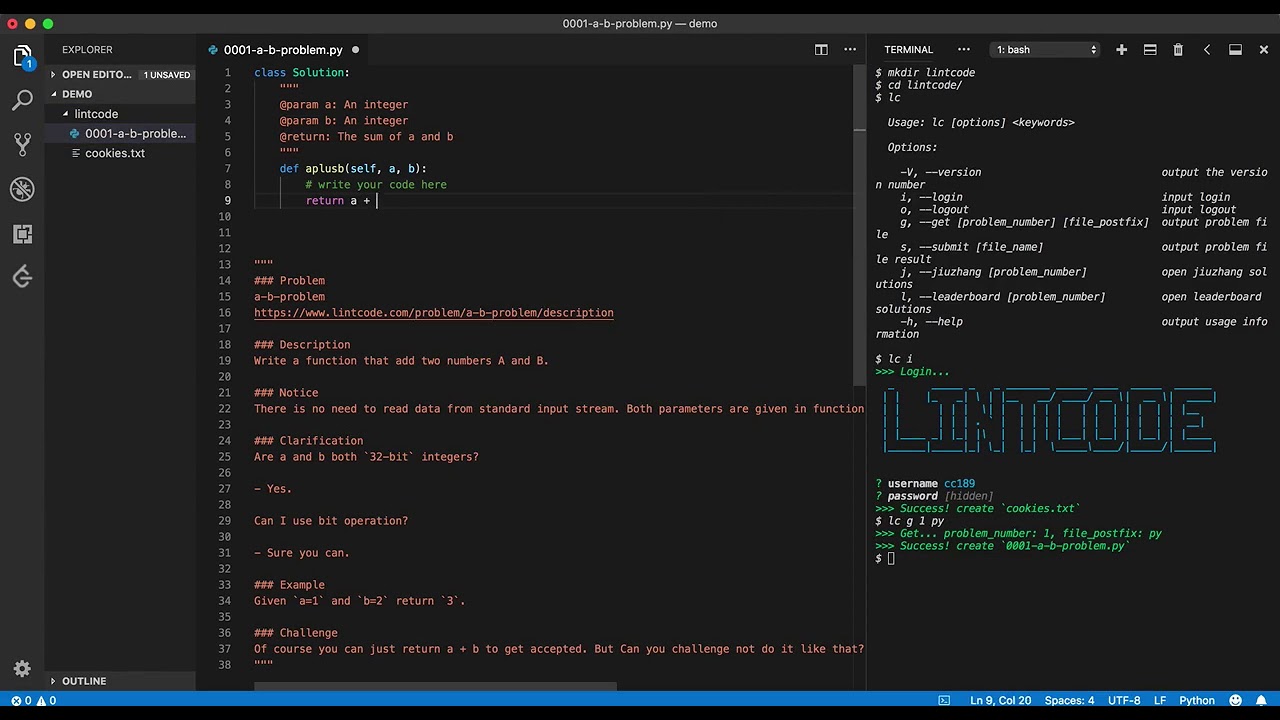Open the Source Control view
The image size is (1280, 720).
22,144
